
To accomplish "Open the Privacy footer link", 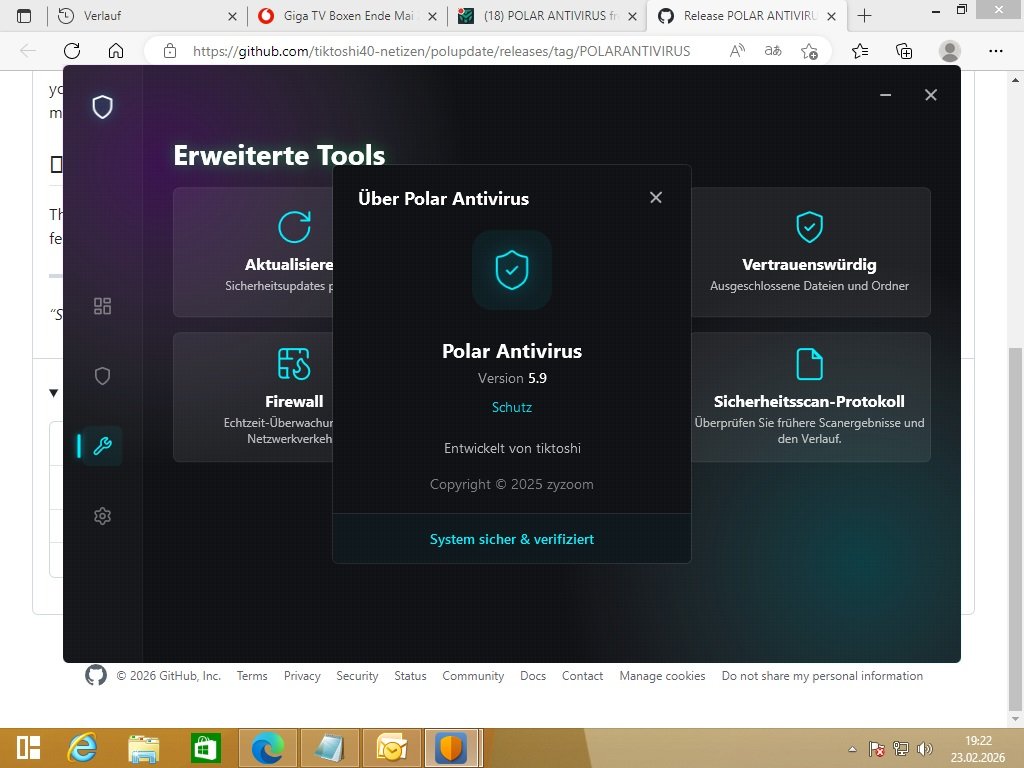I will click(x=302, y=676).
